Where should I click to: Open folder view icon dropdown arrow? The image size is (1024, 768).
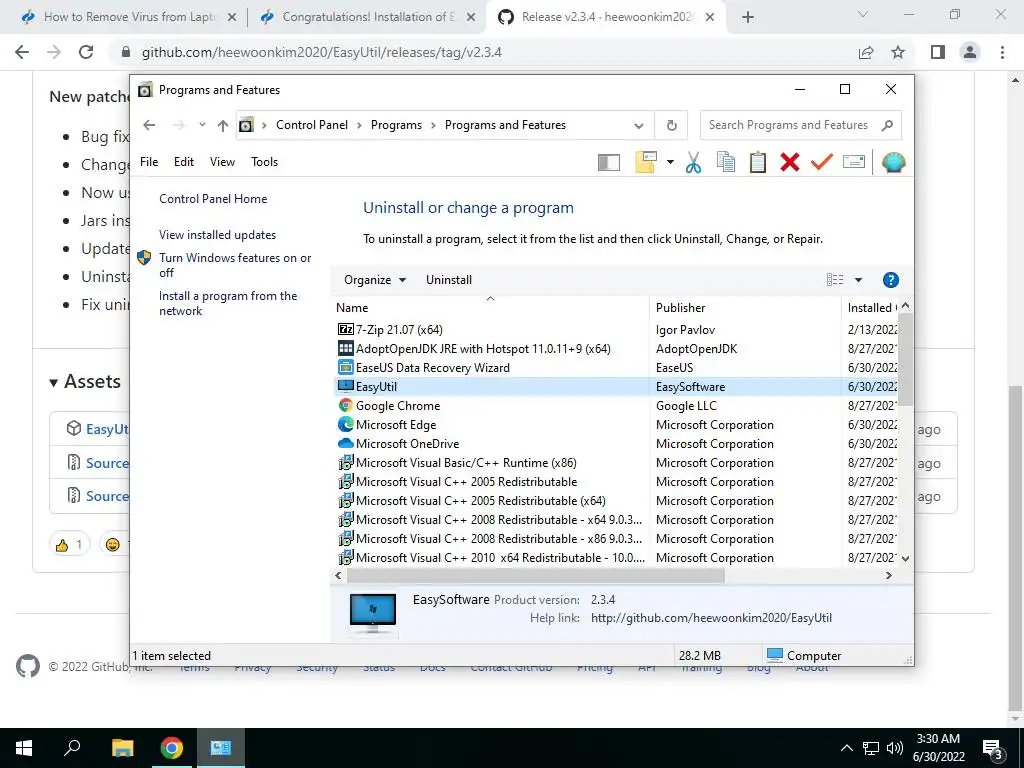[670, 162]
